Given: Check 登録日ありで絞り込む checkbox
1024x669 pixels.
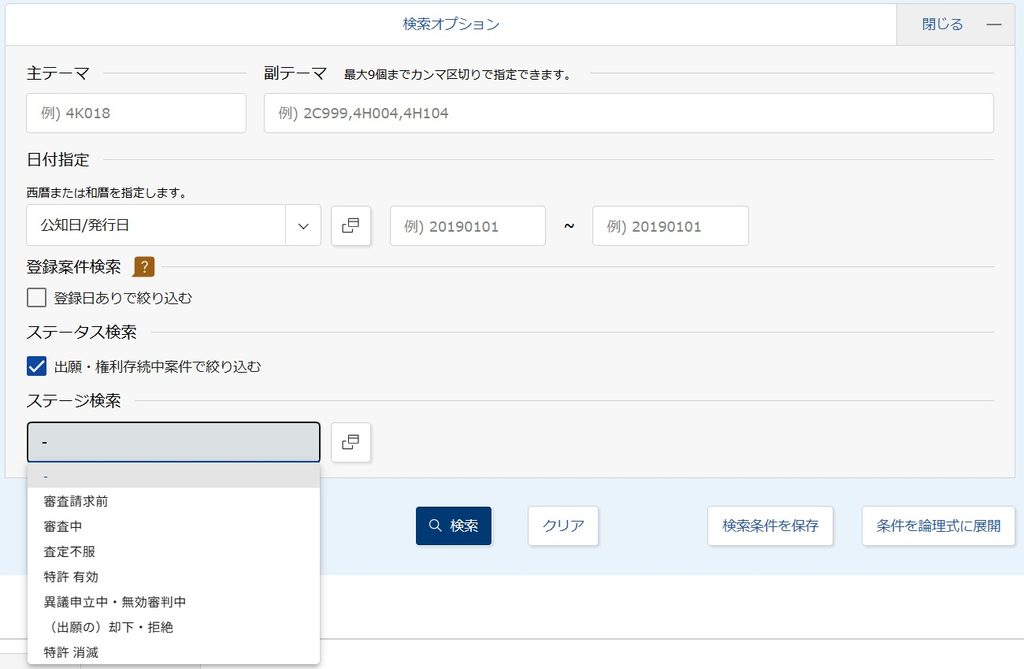Looking at the screenshot, I should coord(37,298).
